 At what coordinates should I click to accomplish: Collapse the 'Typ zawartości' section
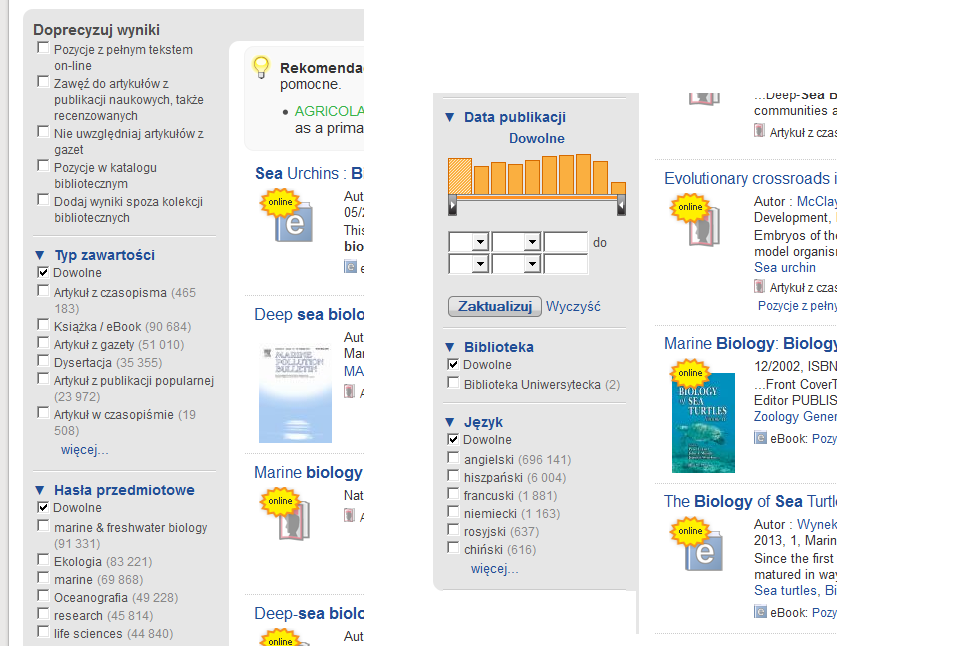[x=40, y=255]
